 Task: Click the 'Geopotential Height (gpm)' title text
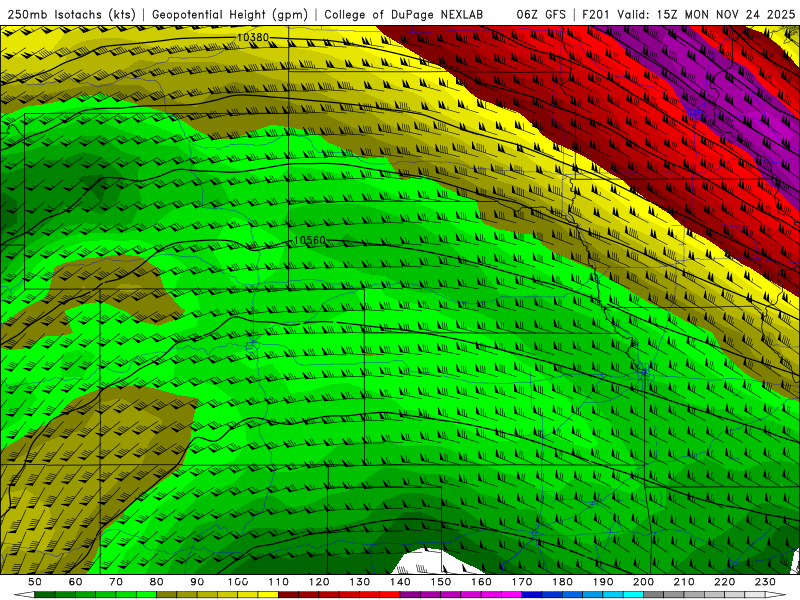230,14
